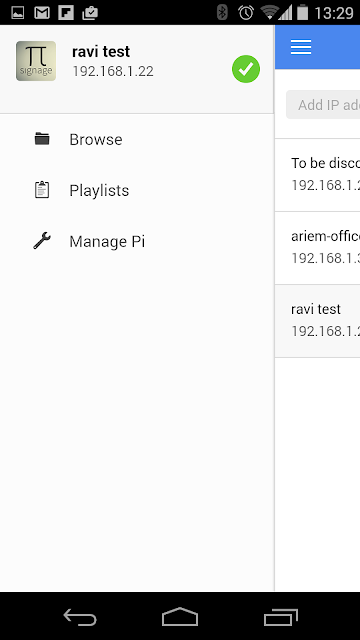Tap the Gmail notification icon

coord(42,13)
